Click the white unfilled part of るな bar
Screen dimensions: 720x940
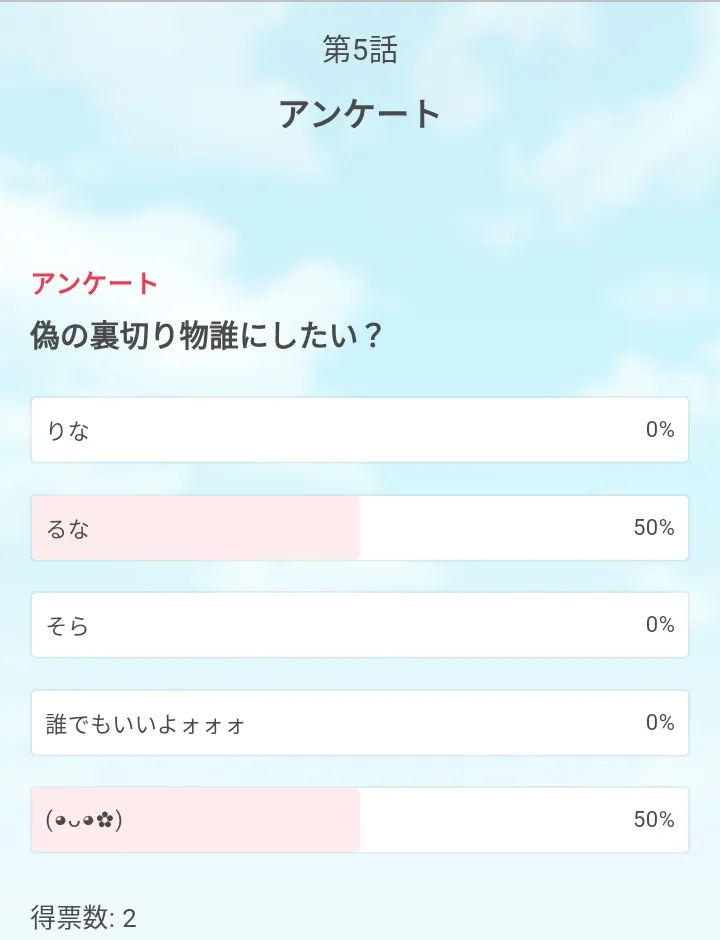click(490, 528)
